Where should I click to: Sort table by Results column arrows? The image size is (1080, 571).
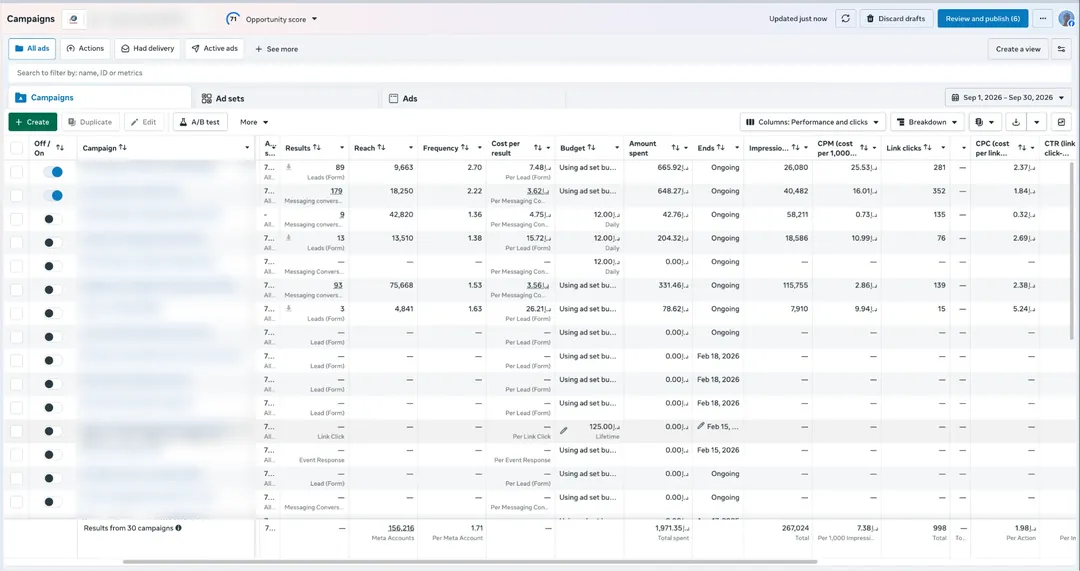(317, 147)
